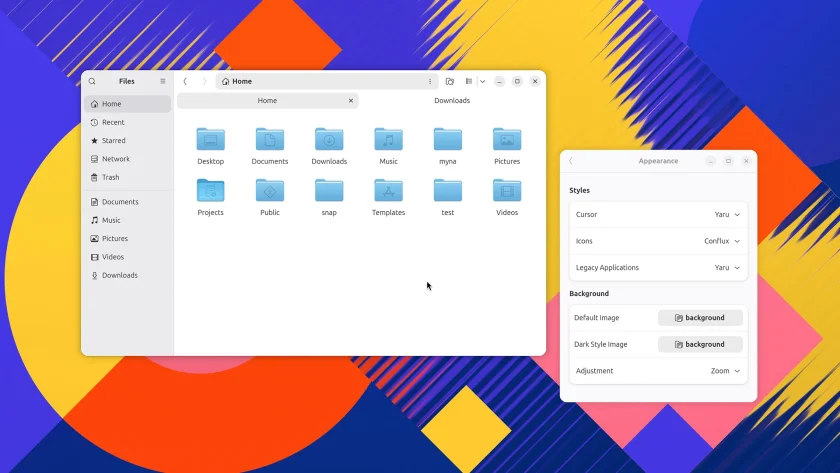Open the path bar three-dot menu

pyautogui.click(x=430, y=81)
